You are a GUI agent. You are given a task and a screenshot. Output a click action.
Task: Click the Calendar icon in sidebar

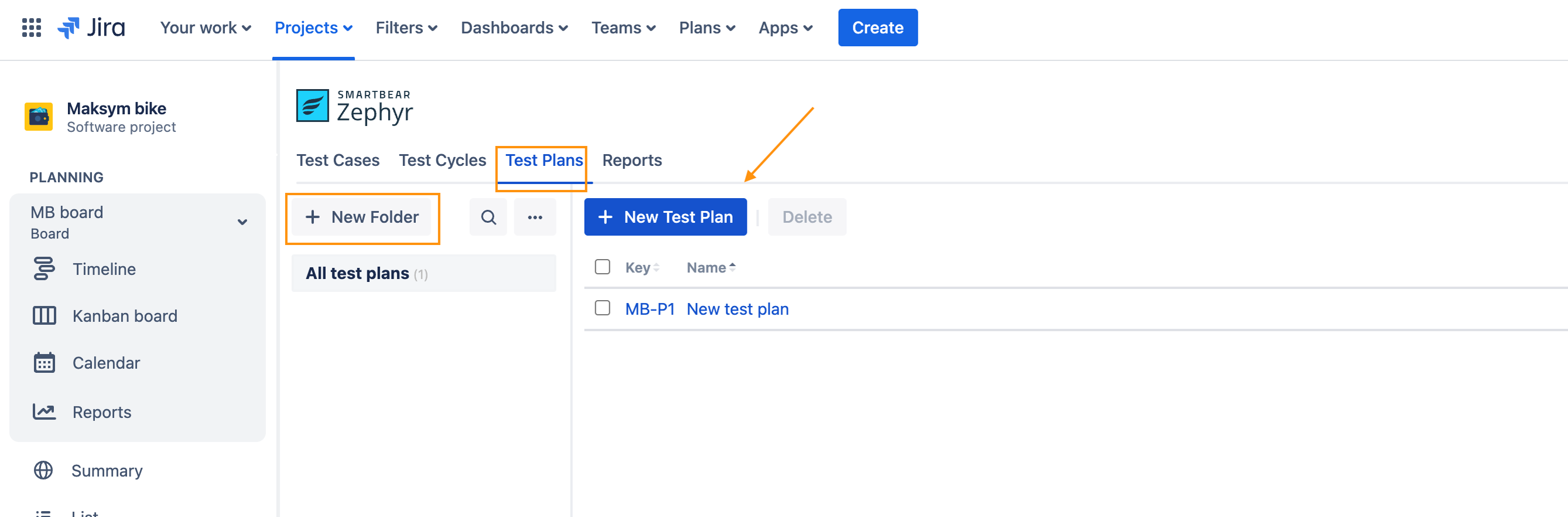[44, 362]
